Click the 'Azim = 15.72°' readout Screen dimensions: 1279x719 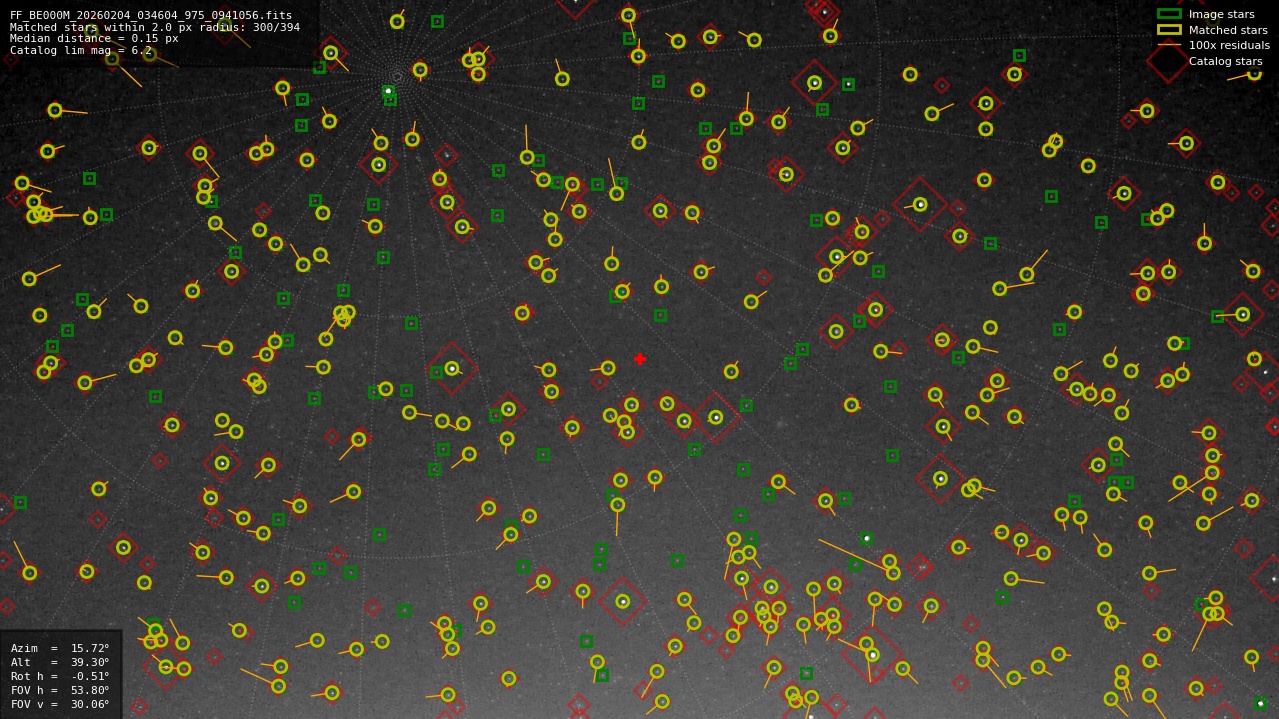coord(60,648)
